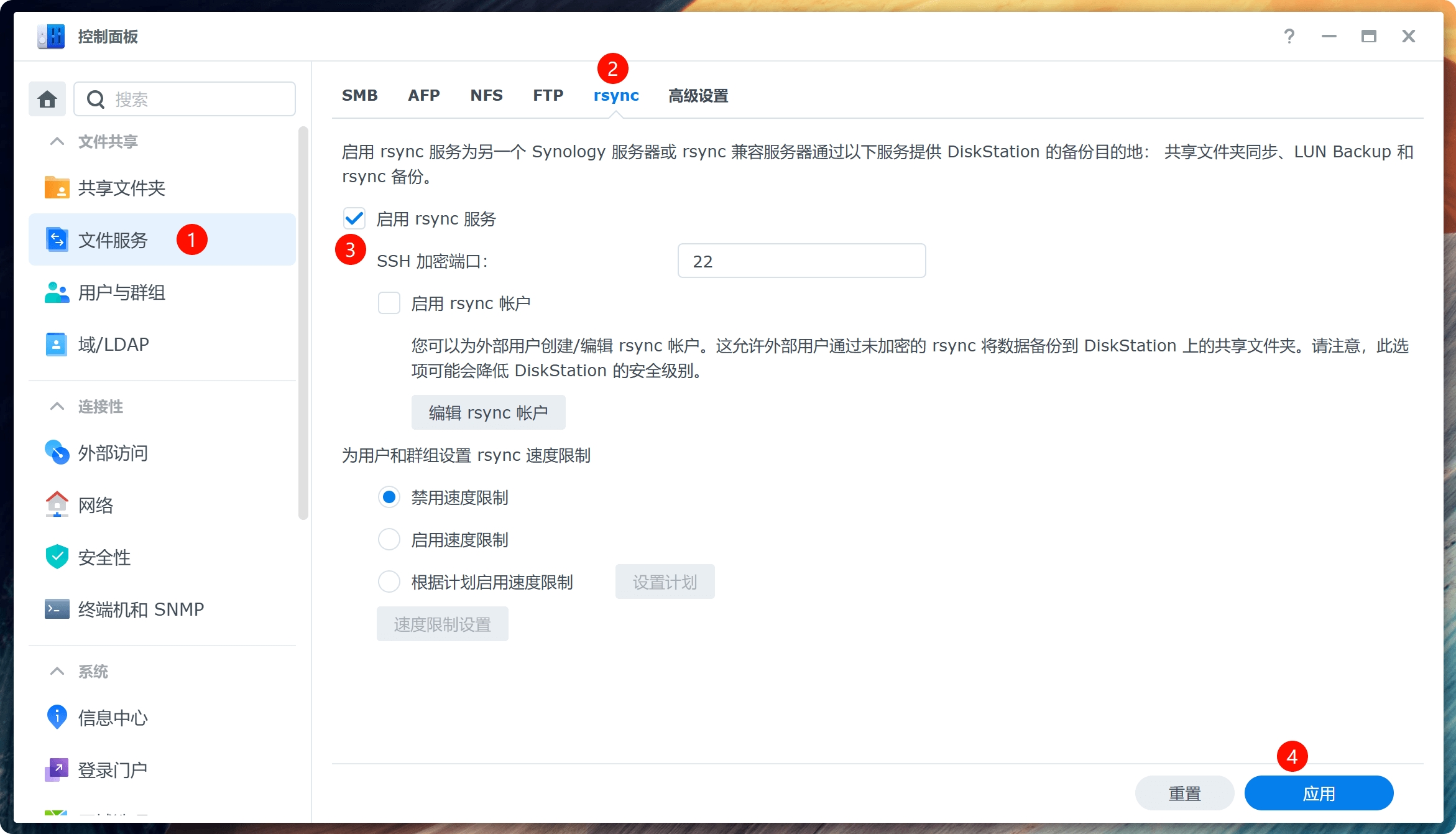
Task: Click the 编辑 rsync 帐户 button
Action: coord(488,412)
